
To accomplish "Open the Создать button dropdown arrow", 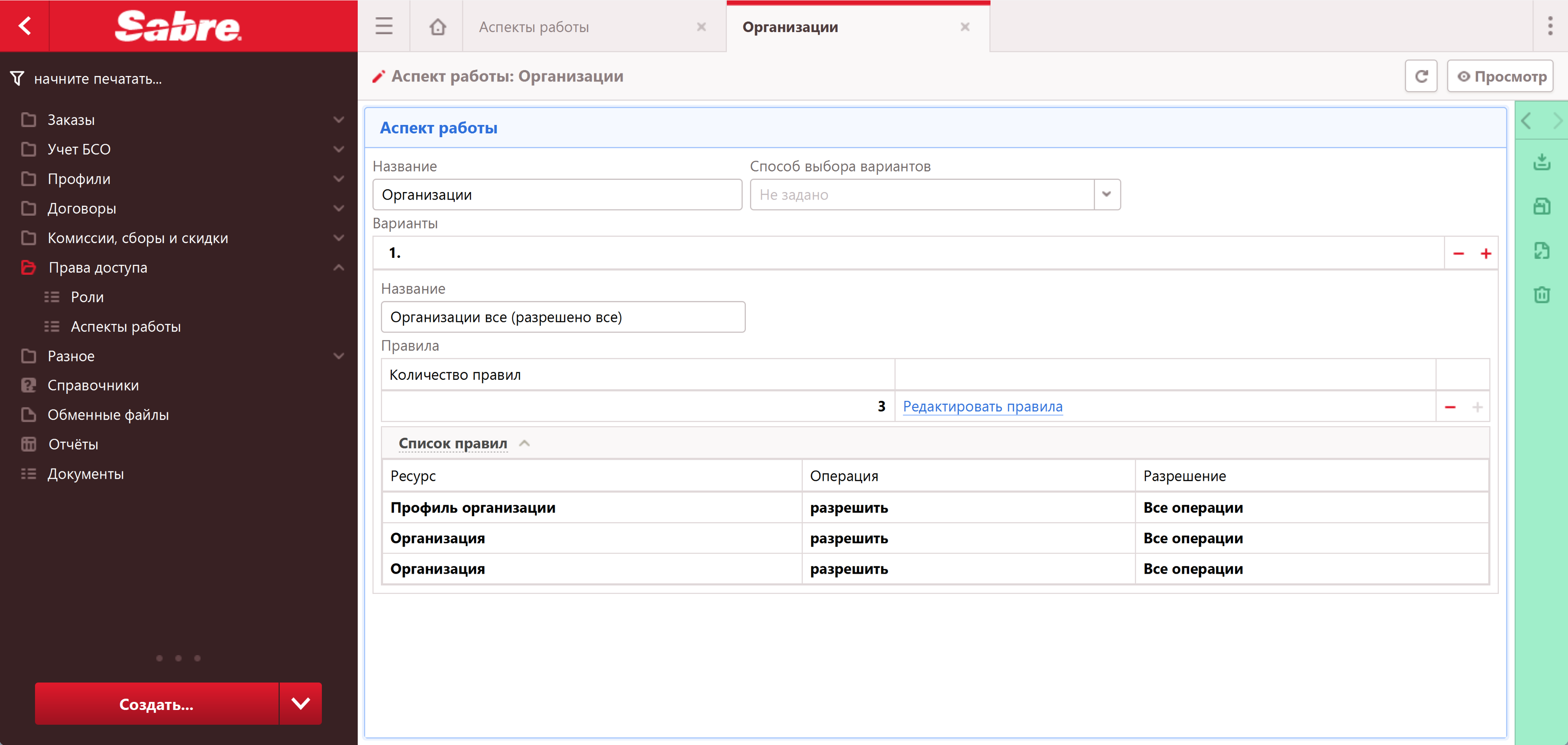I will [300, 704].
